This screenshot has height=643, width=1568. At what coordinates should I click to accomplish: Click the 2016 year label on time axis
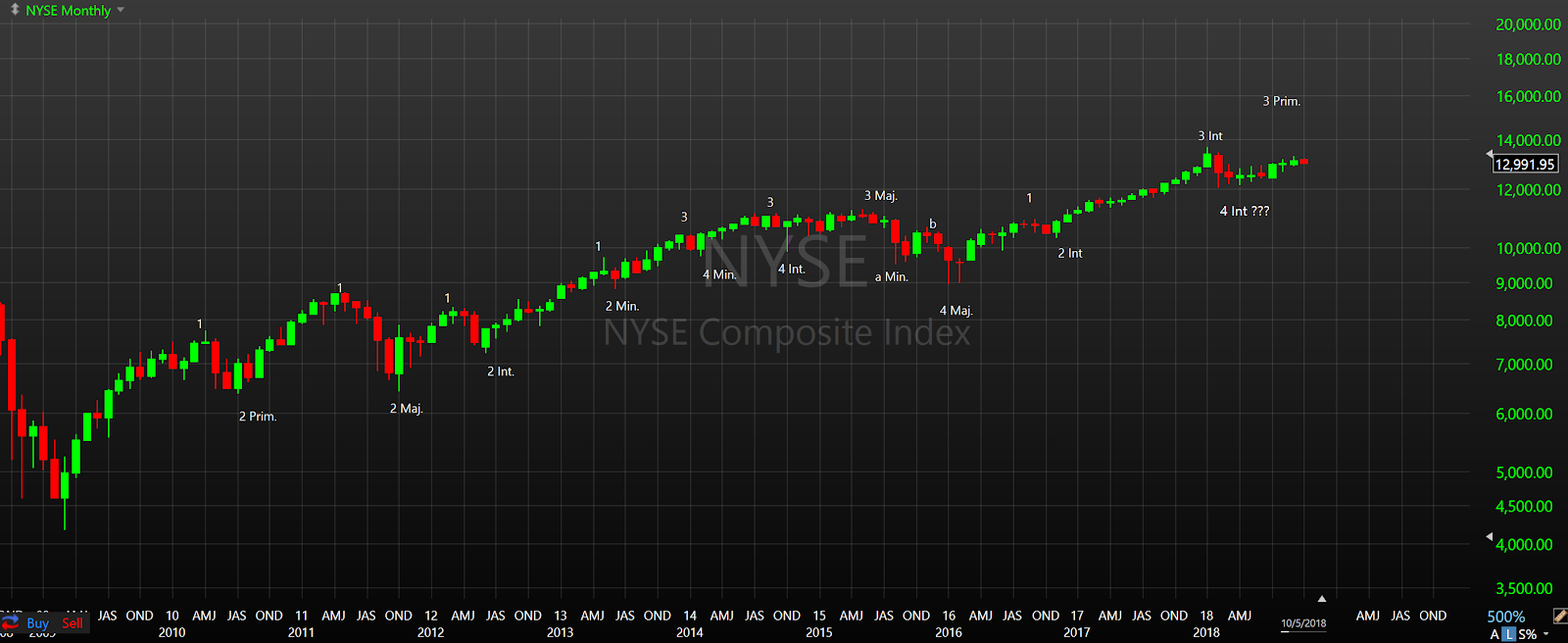tap(948, 632)
